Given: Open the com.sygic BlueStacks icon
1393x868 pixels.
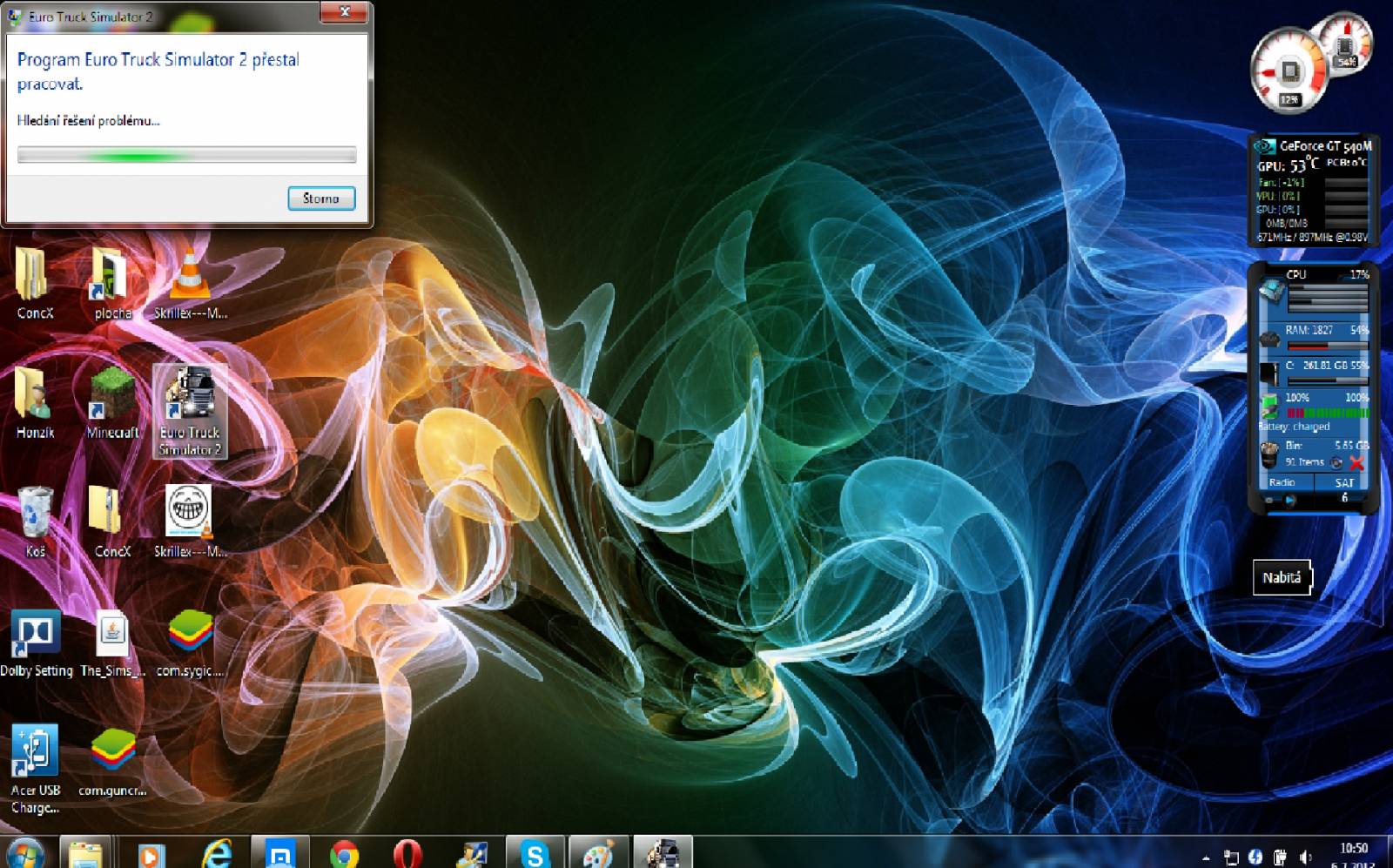Looking at the screenshot, I should point(190,643).
